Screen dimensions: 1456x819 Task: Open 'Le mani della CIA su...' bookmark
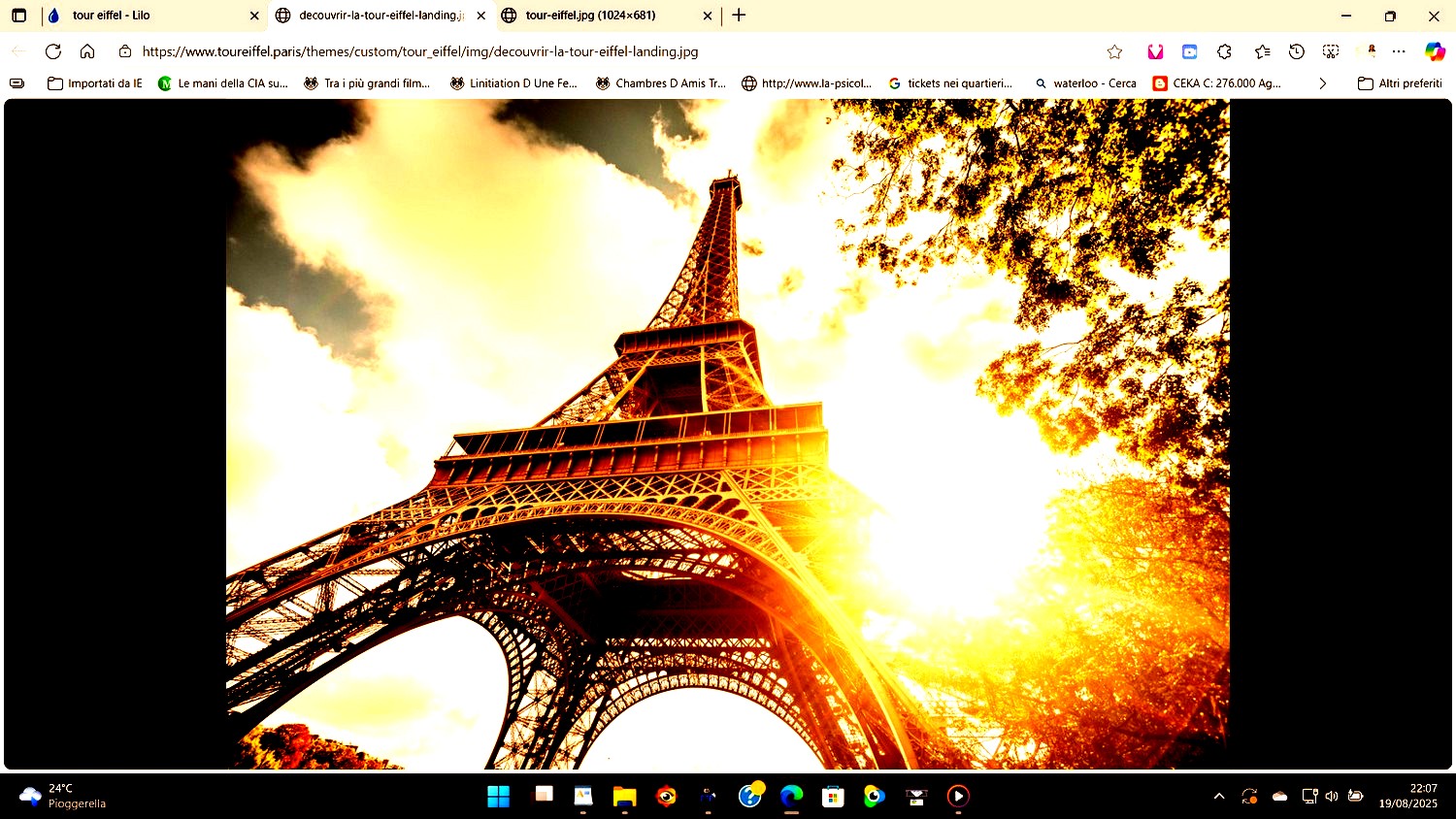(223, 83)
